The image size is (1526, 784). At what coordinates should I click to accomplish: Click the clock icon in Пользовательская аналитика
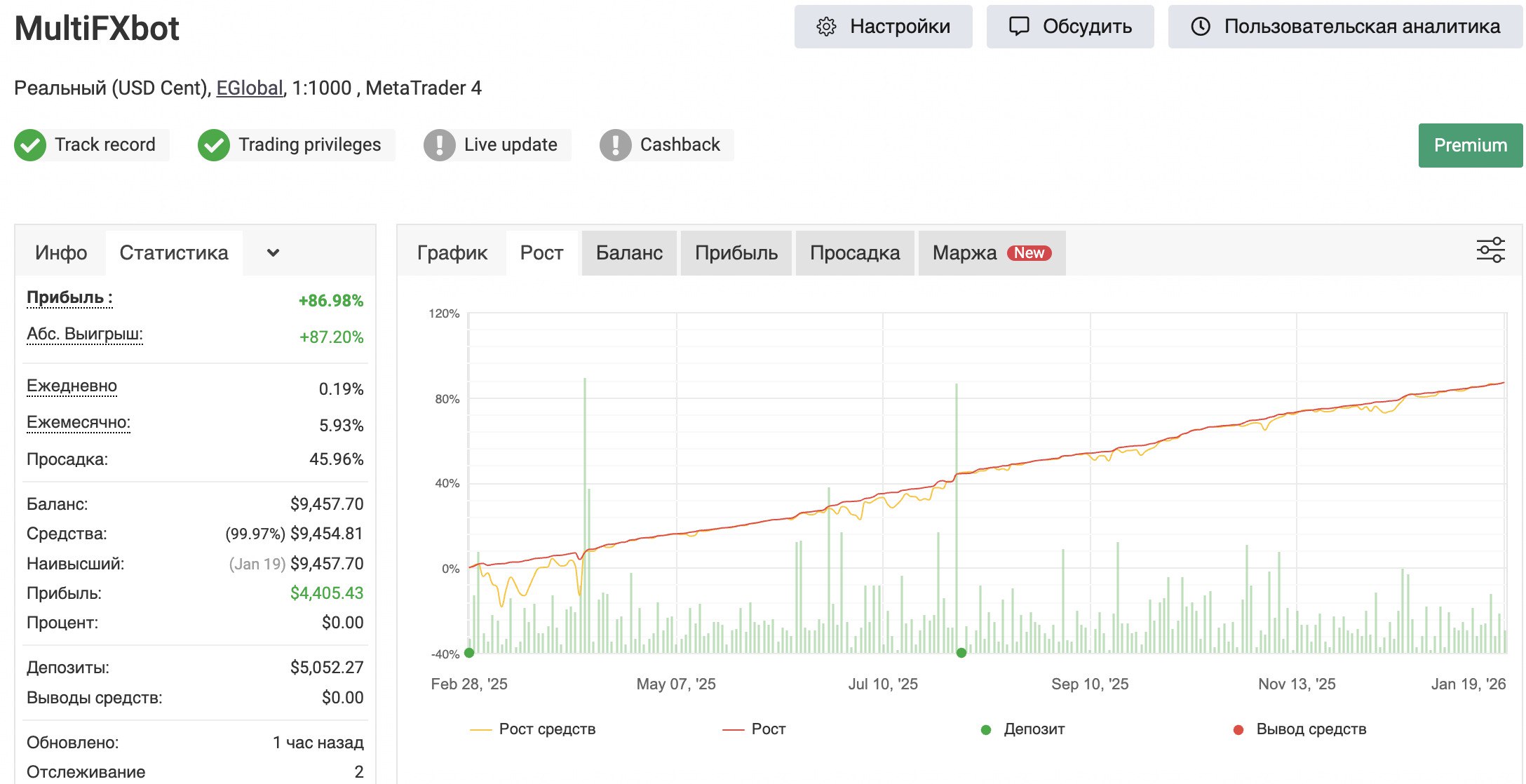pos(1201,27)
